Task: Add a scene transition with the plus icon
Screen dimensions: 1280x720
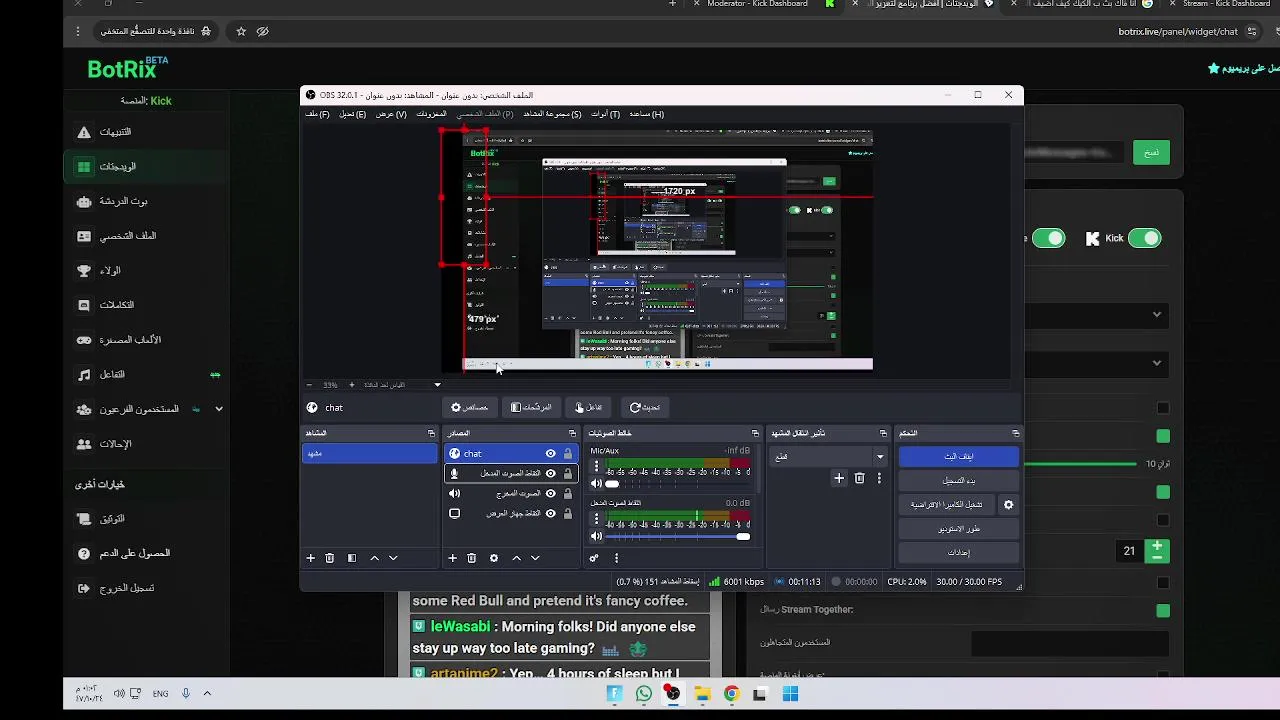Action: click(839, 478)
